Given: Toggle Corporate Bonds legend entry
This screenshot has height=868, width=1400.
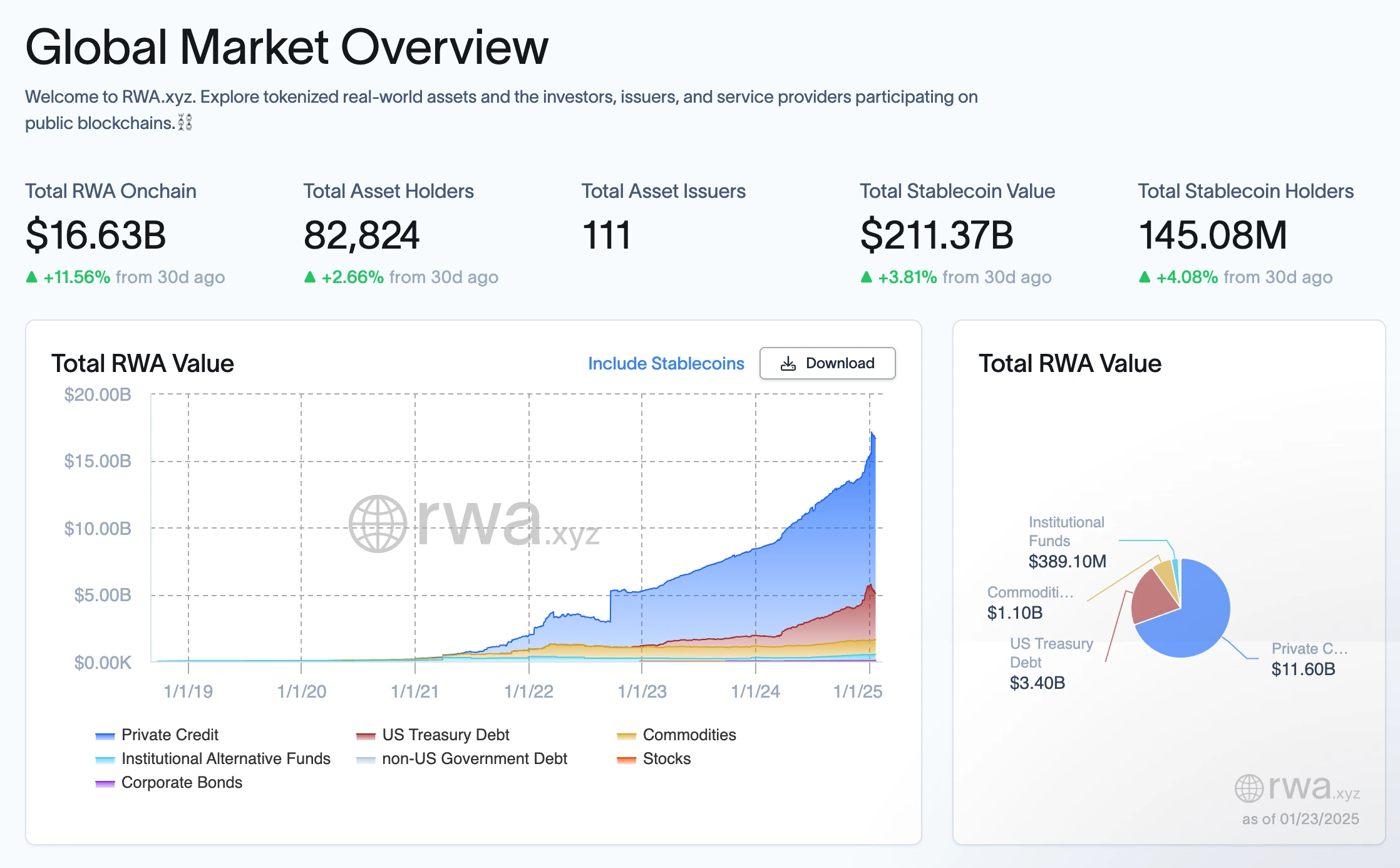Looking at the screenshot, I should [x=182, y=782].
